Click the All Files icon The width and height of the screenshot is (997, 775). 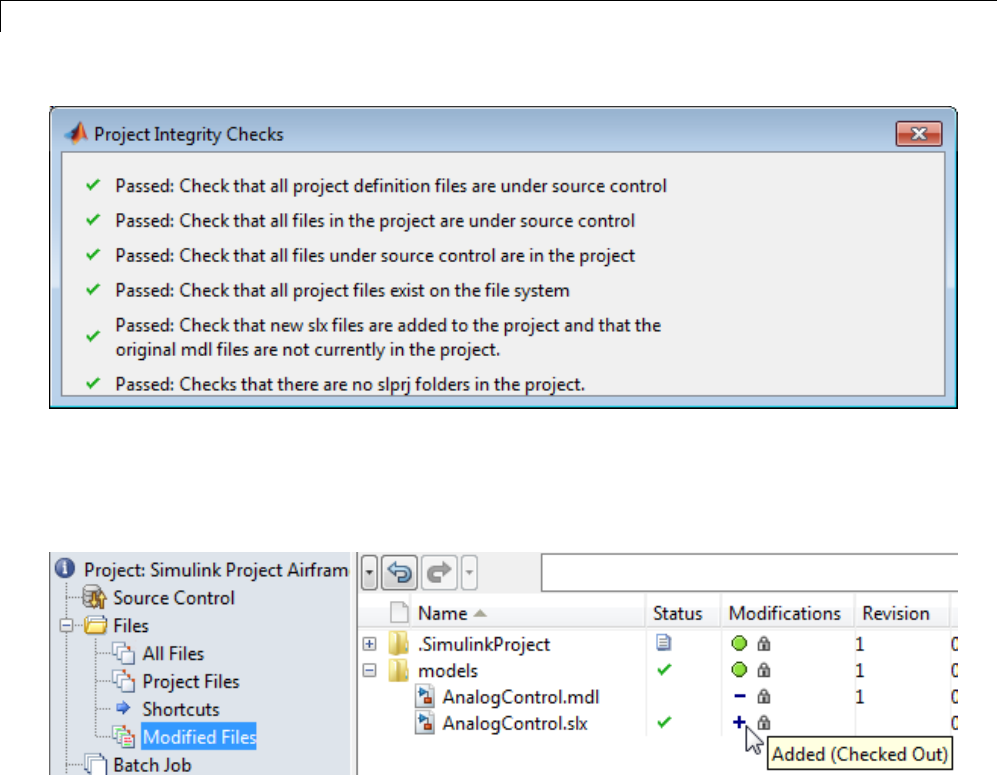(x=124, y=653)
